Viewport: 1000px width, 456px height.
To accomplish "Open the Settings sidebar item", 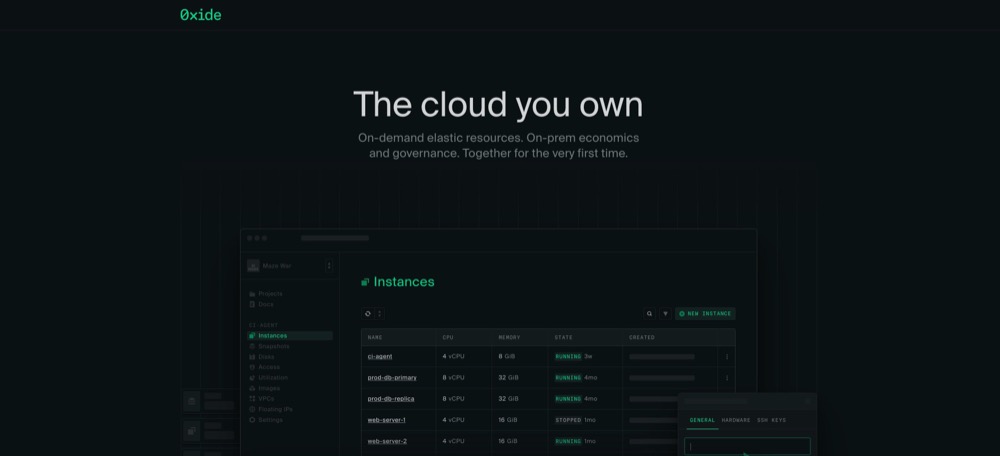I will pos(269,420).
